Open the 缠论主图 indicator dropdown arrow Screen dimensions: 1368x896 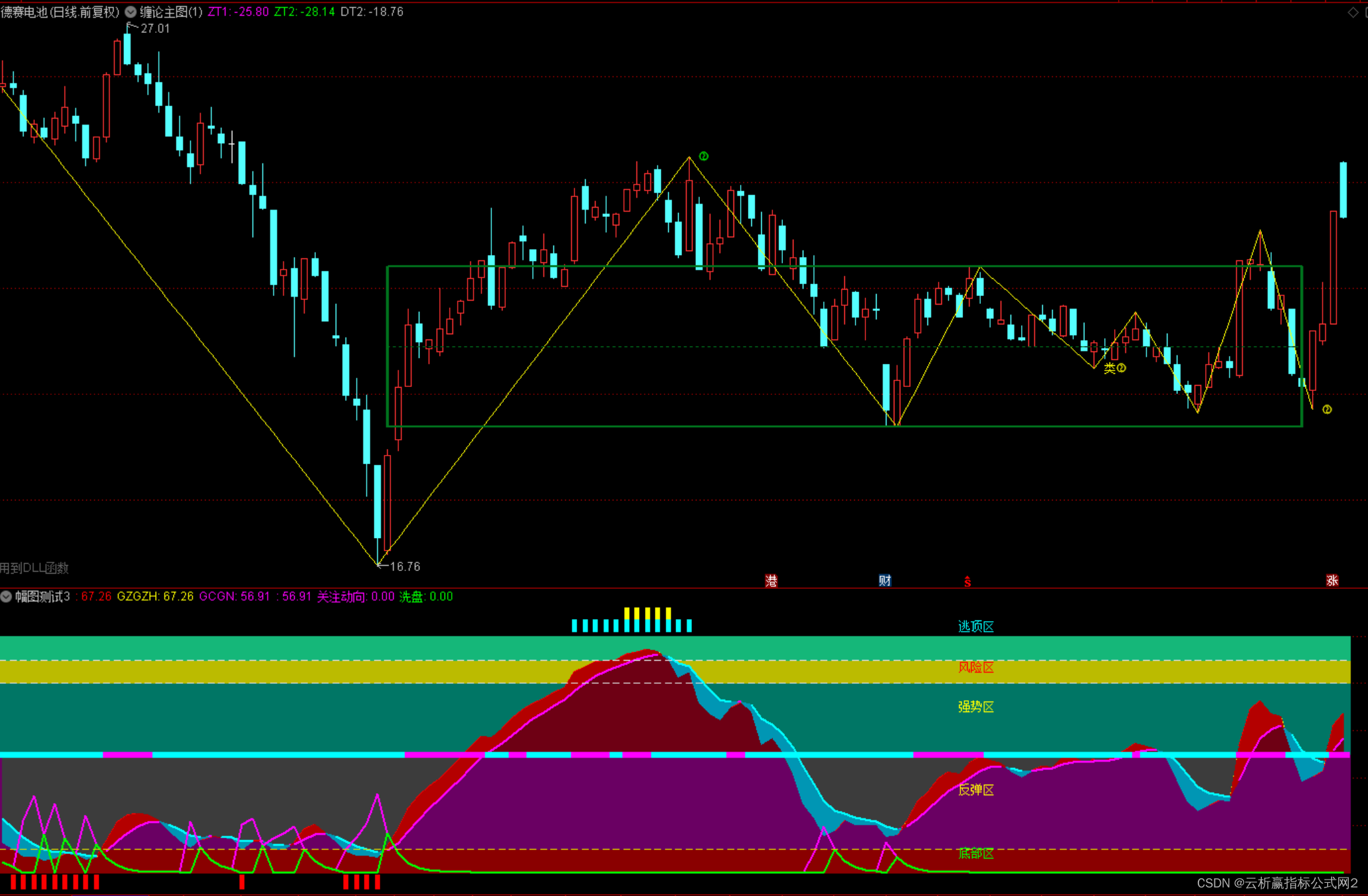click(131, 12)
